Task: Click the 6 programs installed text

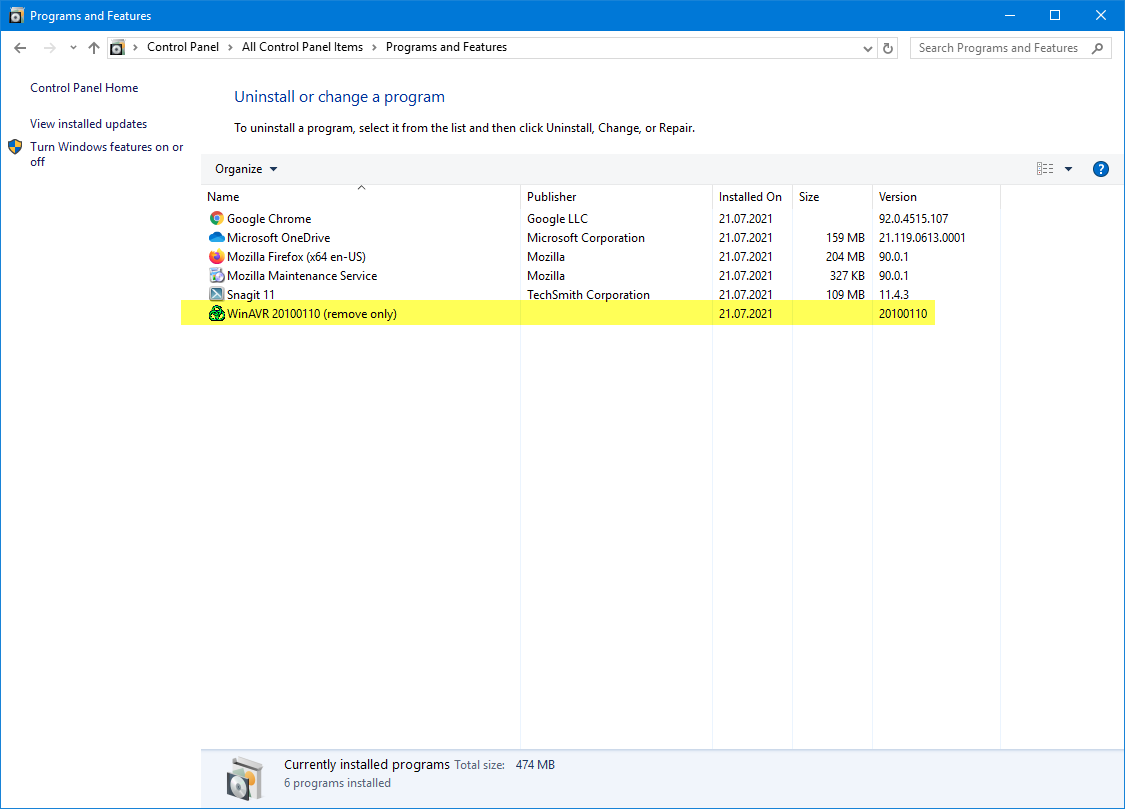Action: coord(337,783)
